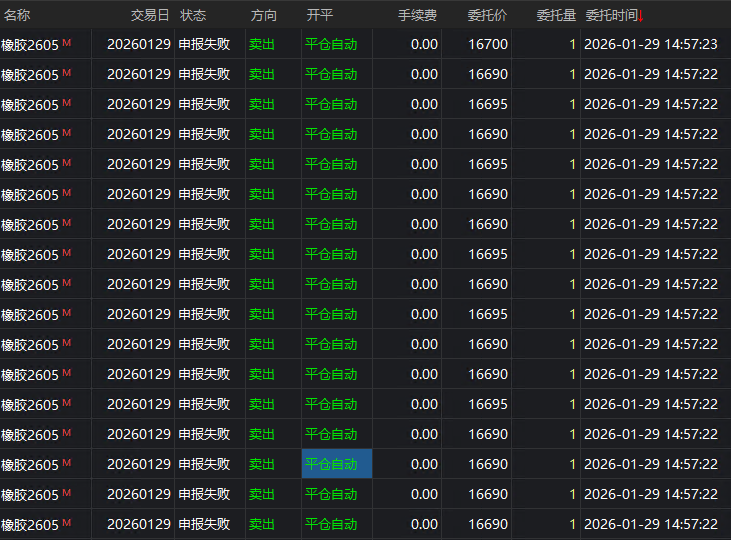The height and width of the screenshot is (540, 731).
Task: Sort by the 手续费 column header
Action: (x=417, y=16)
